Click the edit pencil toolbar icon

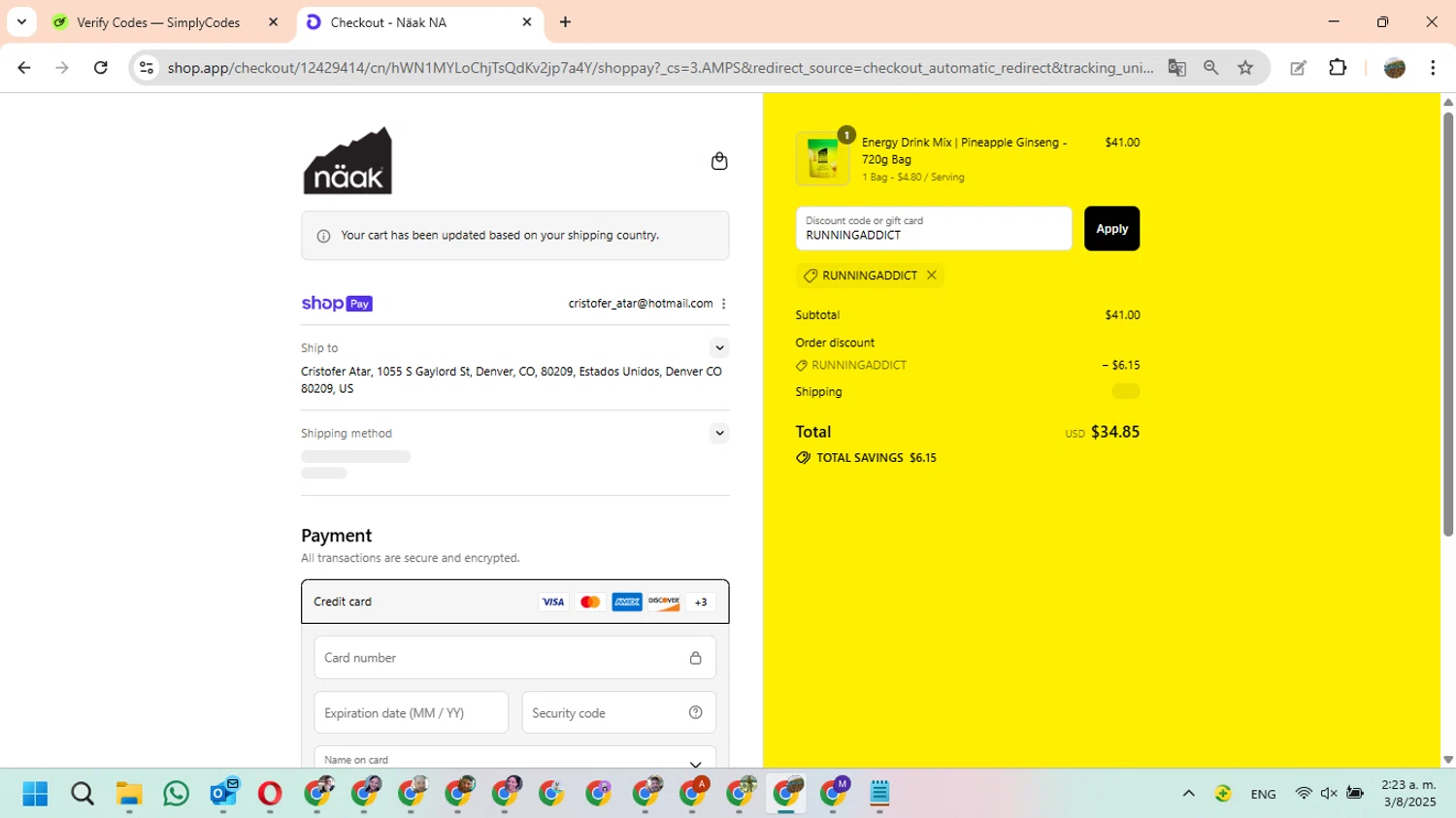coord(1298,68)
